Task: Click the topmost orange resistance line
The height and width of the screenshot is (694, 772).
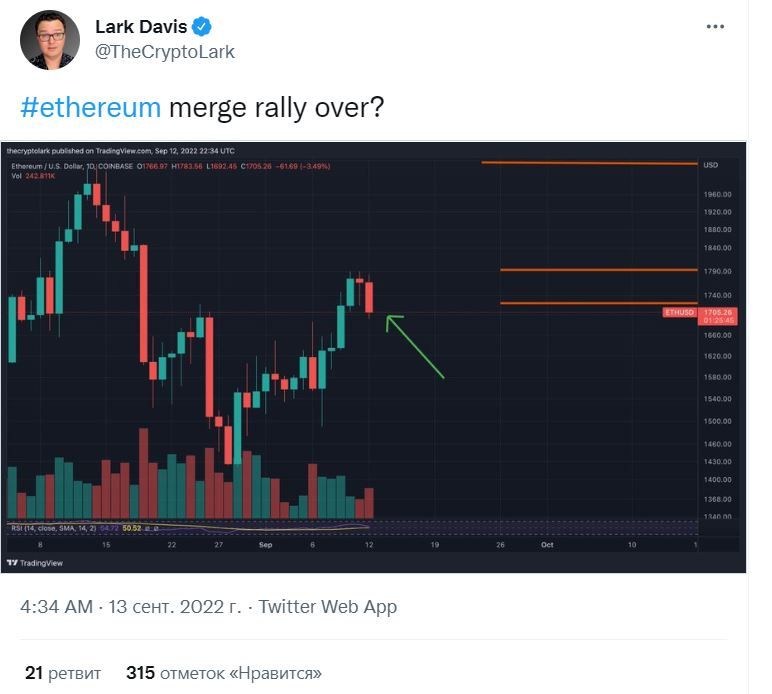Action: pos(588,162)
